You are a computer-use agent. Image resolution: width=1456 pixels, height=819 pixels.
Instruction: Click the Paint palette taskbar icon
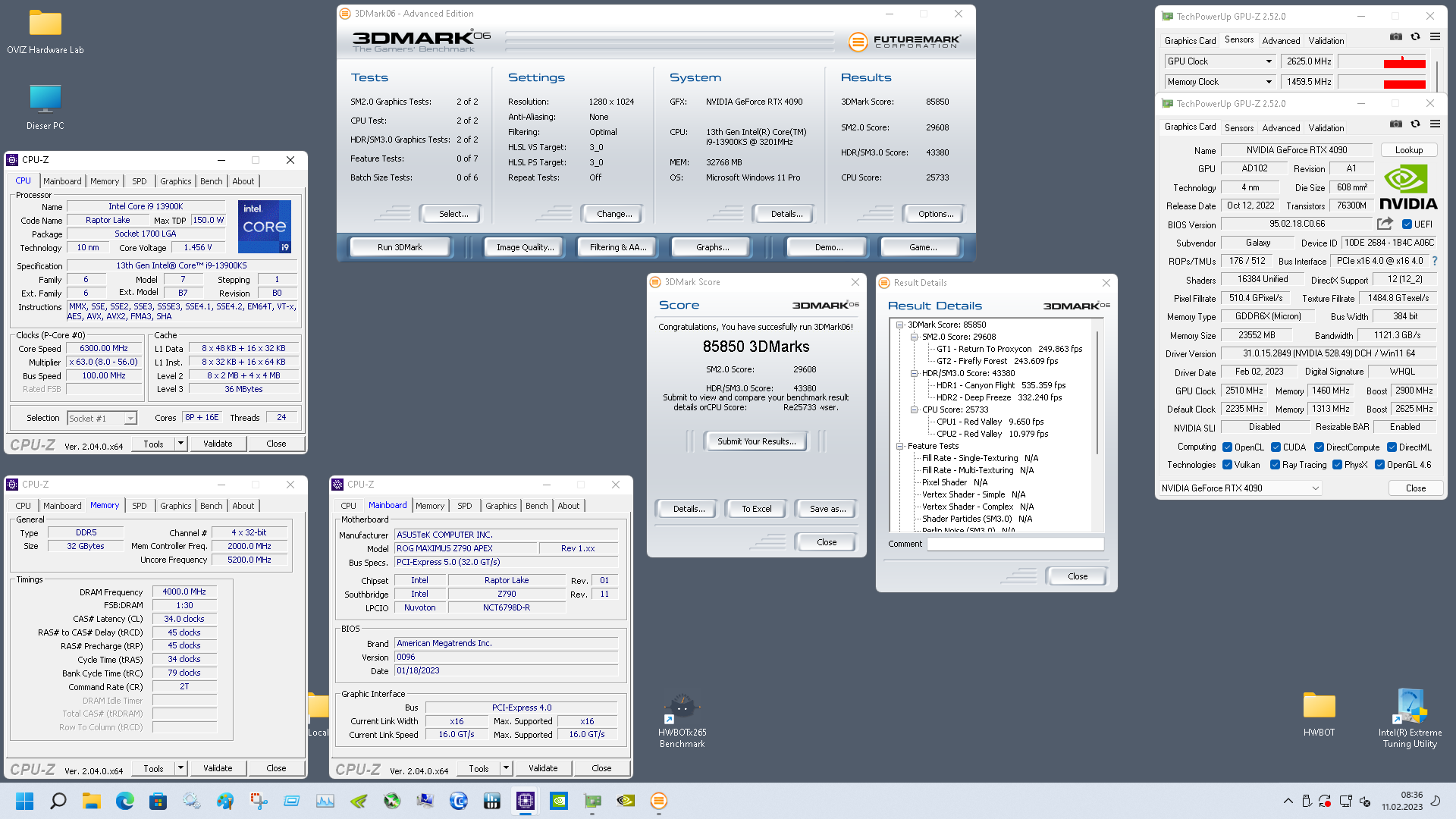pyautogui.click(x=225, y=801)
